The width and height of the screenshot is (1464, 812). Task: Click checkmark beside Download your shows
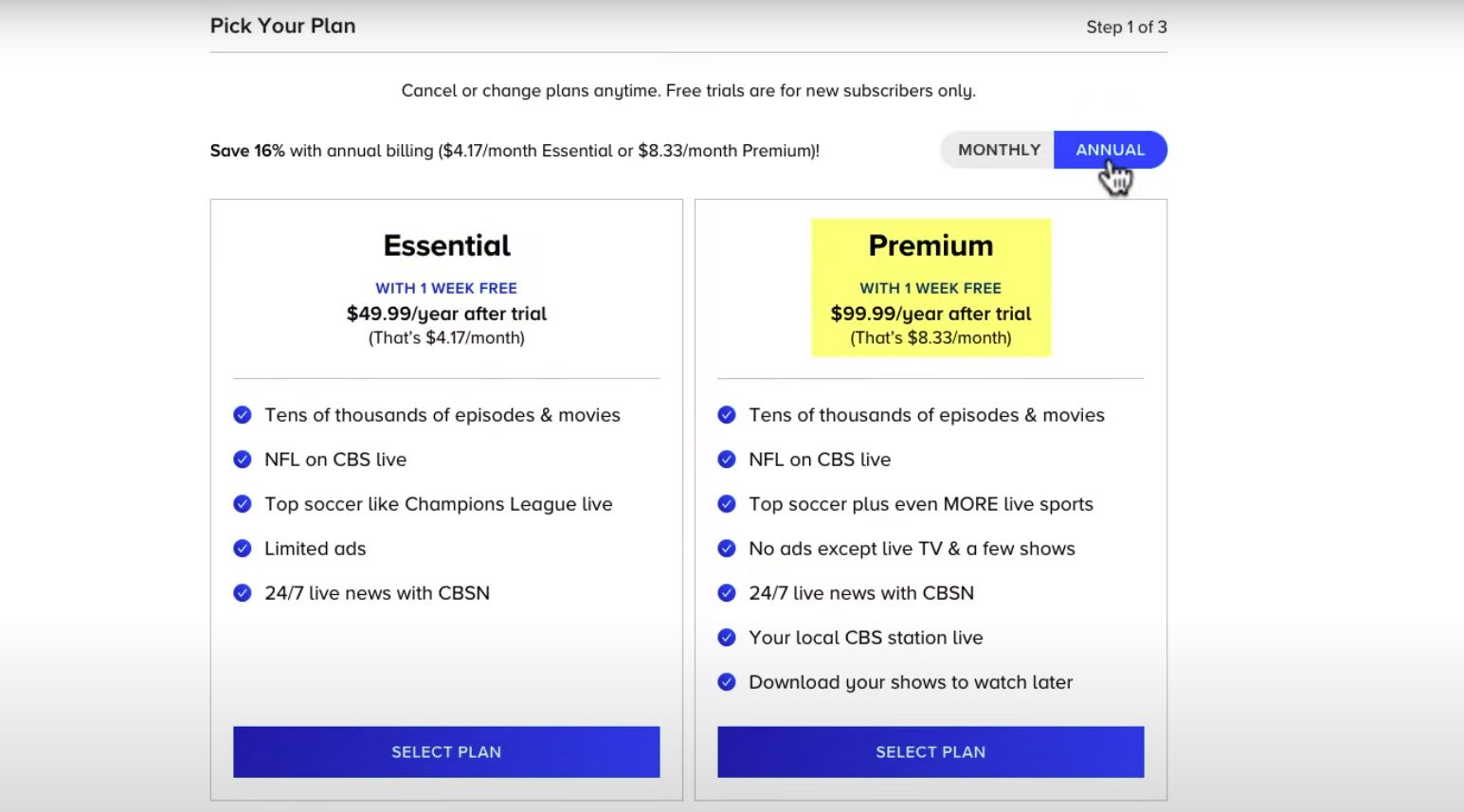tap(727, 682)
